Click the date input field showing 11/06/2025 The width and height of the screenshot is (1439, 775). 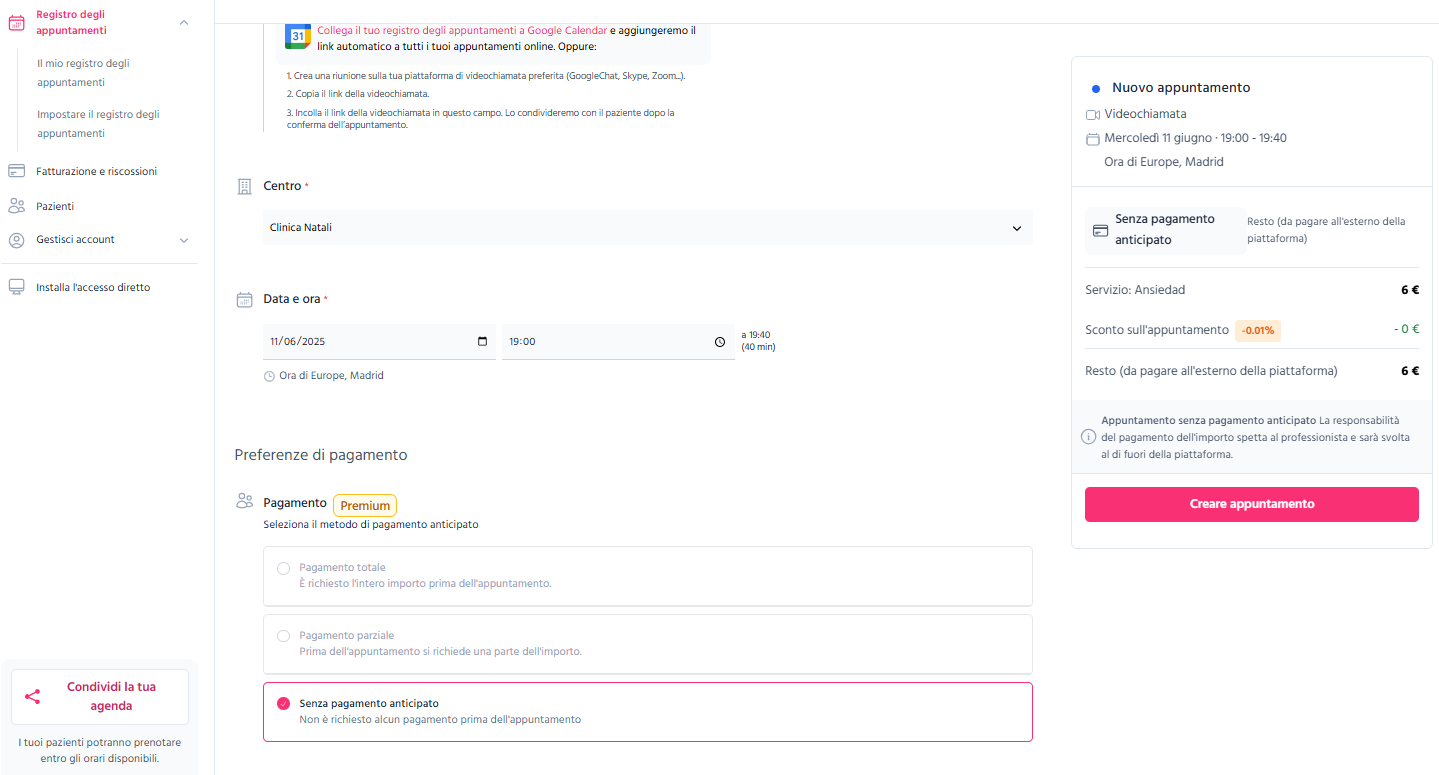379,342
